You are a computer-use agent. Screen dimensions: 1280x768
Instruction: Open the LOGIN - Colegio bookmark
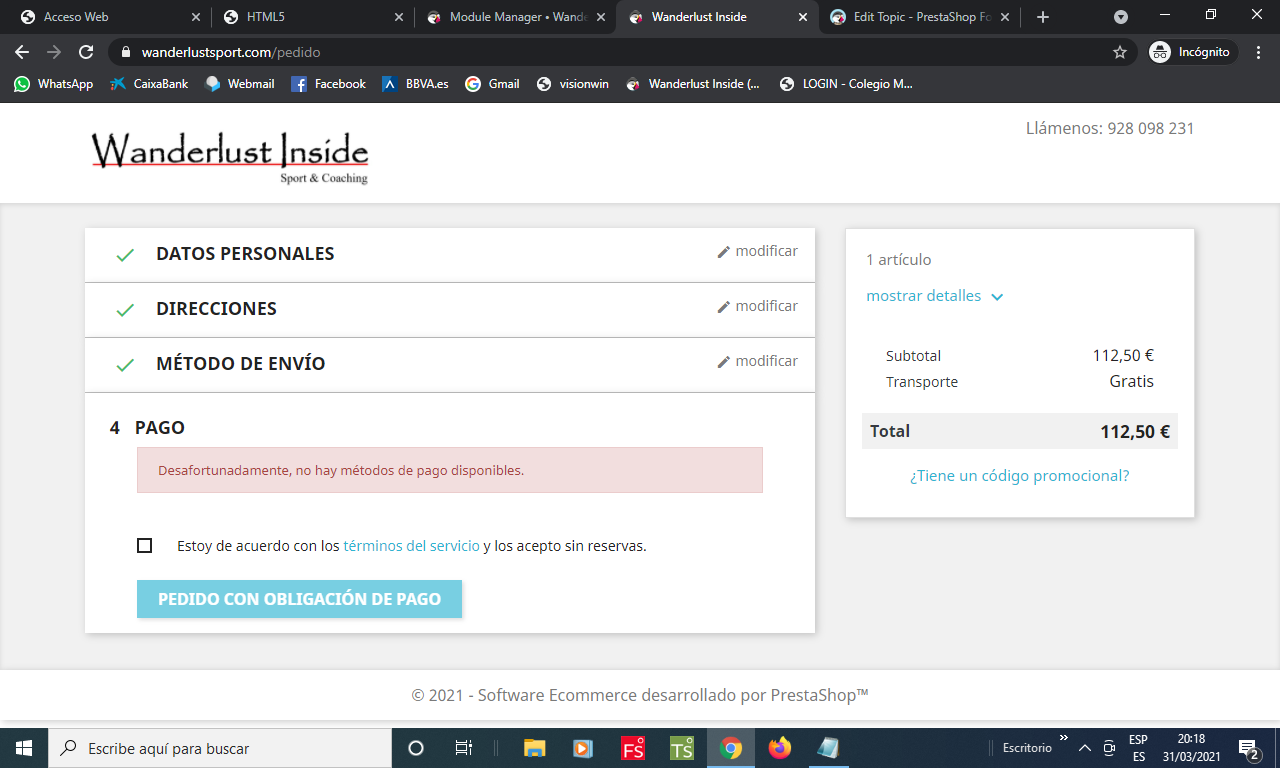[846, 84]
